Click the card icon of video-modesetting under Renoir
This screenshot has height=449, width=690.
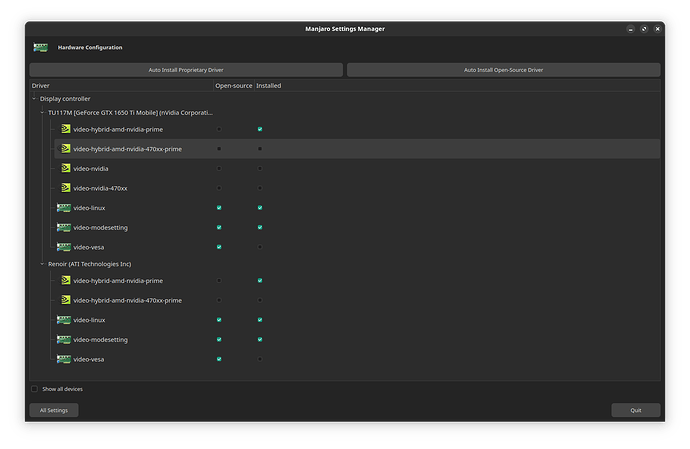64,339
